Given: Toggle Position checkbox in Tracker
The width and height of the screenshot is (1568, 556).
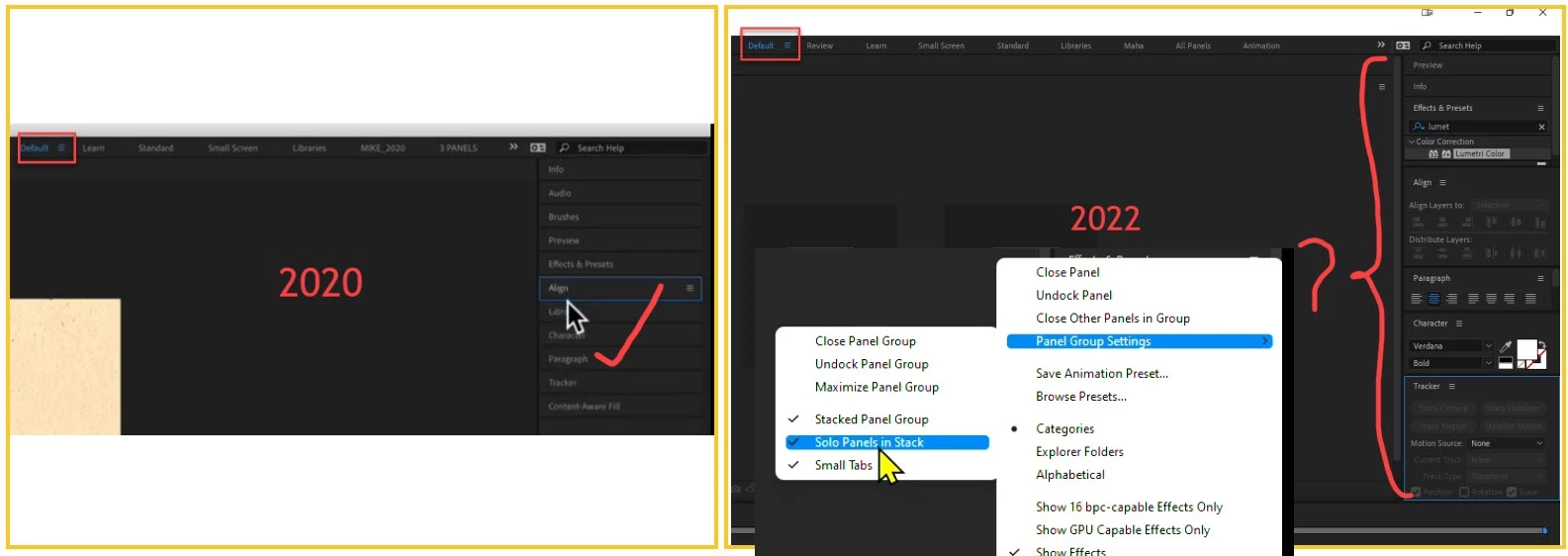Looking at the screenshot, I should tap(1416, 492).
